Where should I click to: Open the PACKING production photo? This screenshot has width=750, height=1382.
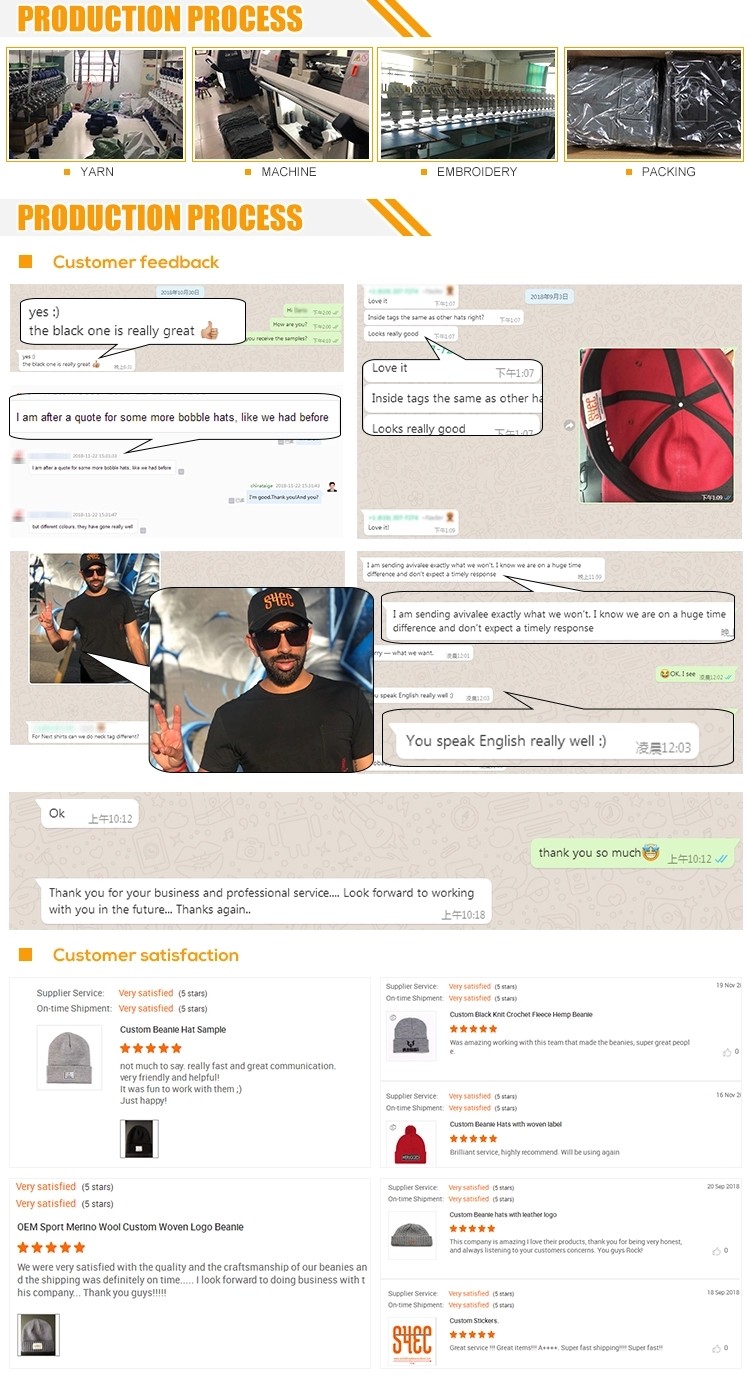(x=654, y=104)
